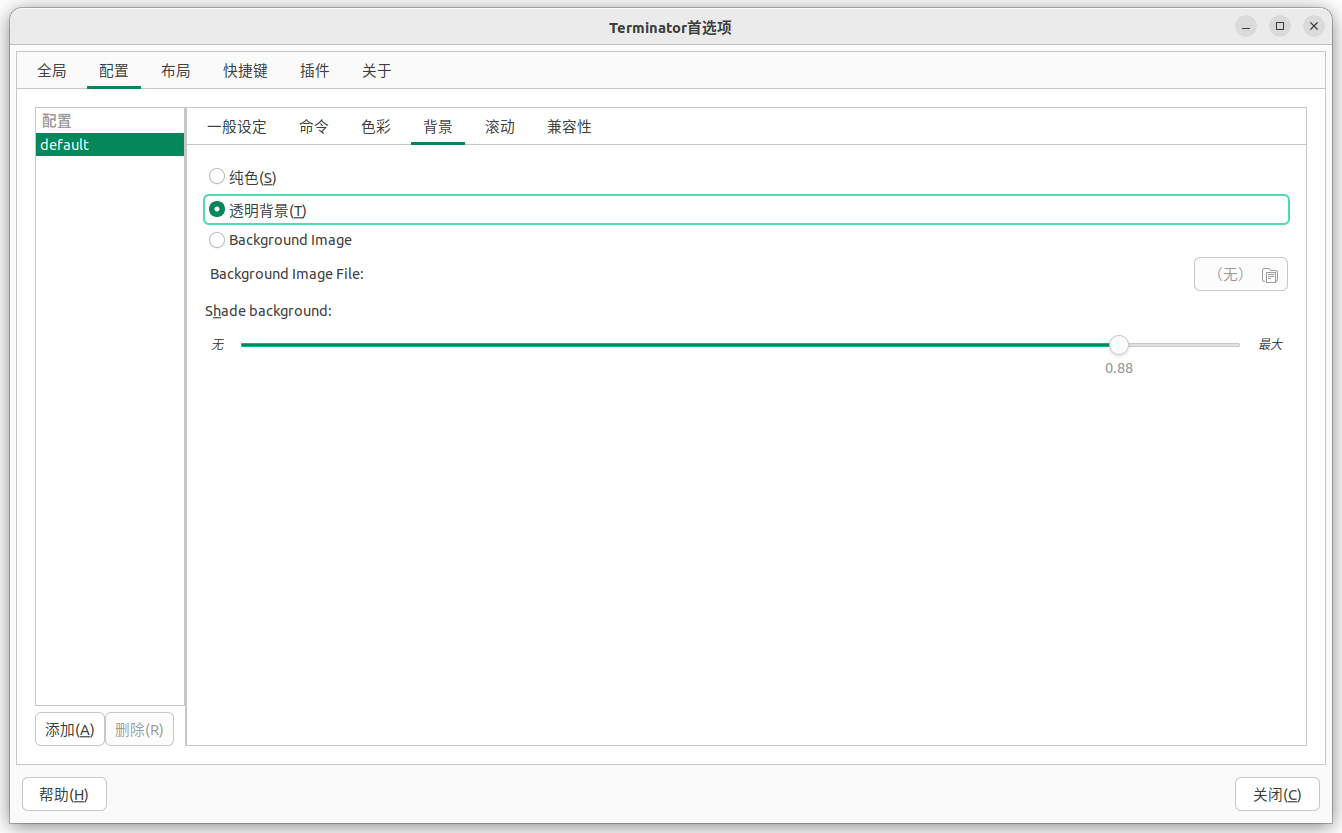Switch to the 插件 tab
This screenshot has height=833, width=1342.
[315, 71]
